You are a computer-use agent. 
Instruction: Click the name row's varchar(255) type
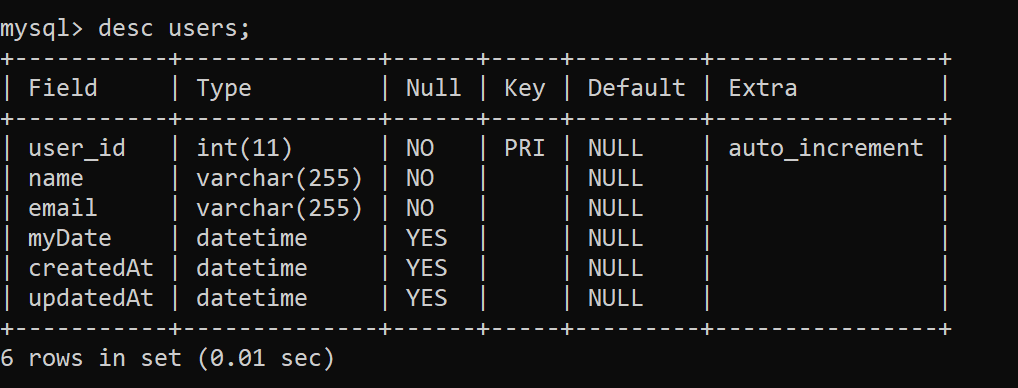click(279, 178)
